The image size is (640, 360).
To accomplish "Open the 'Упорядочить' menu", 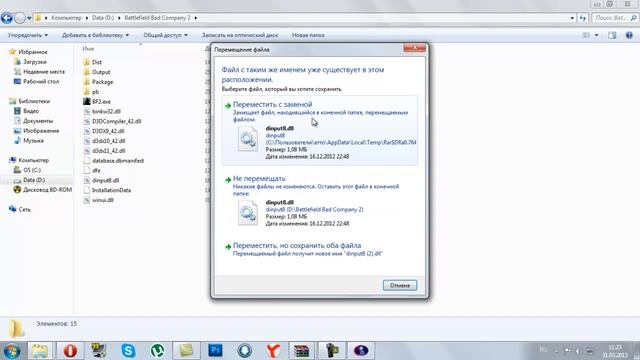I will point(28,35).
